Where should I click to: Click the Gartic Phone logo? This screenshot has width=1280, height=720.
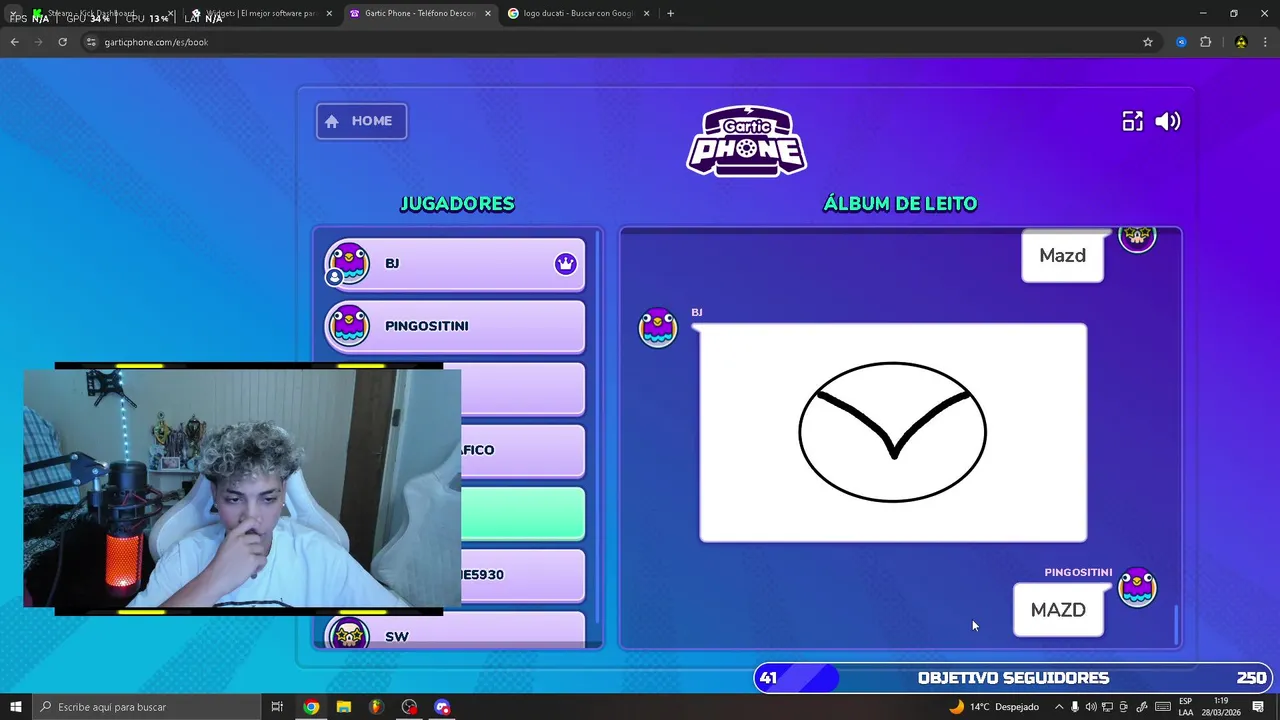tap(746, 141)
